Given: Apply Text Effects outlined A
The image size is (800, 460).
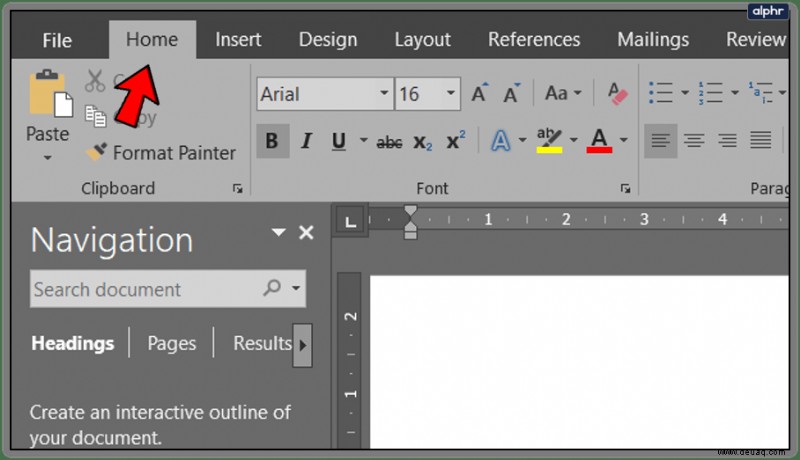Looking at the screenshot, I should [501, 141].
